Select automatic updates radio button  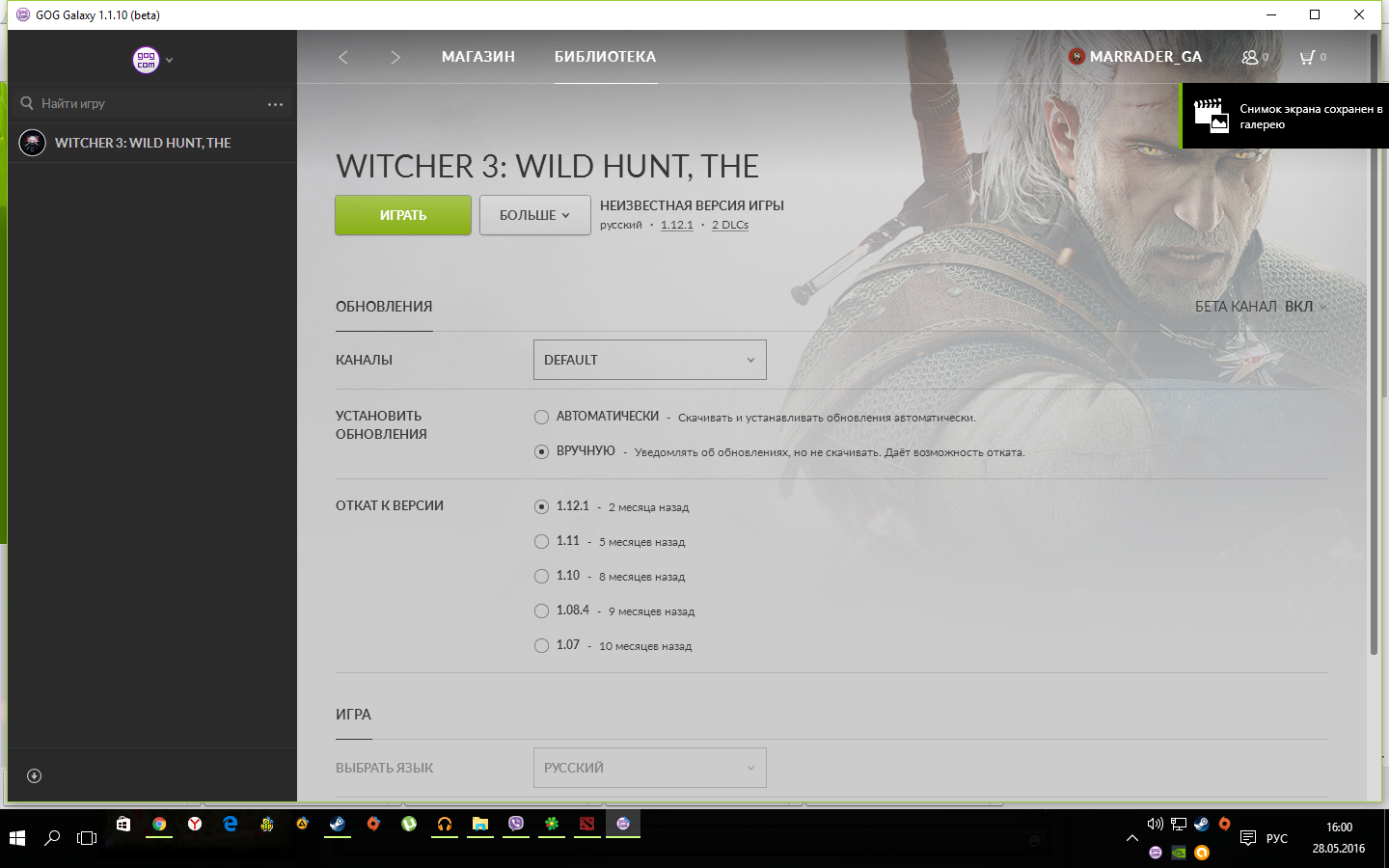tap(542, 417)
